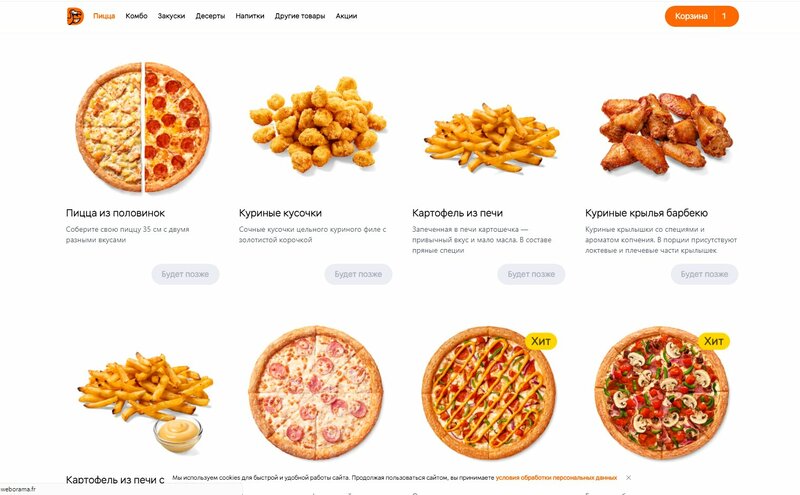Viewport: 800px width, 495px height.
Task: Select Десерты in the navigation
Action: [x=210, y=16]
